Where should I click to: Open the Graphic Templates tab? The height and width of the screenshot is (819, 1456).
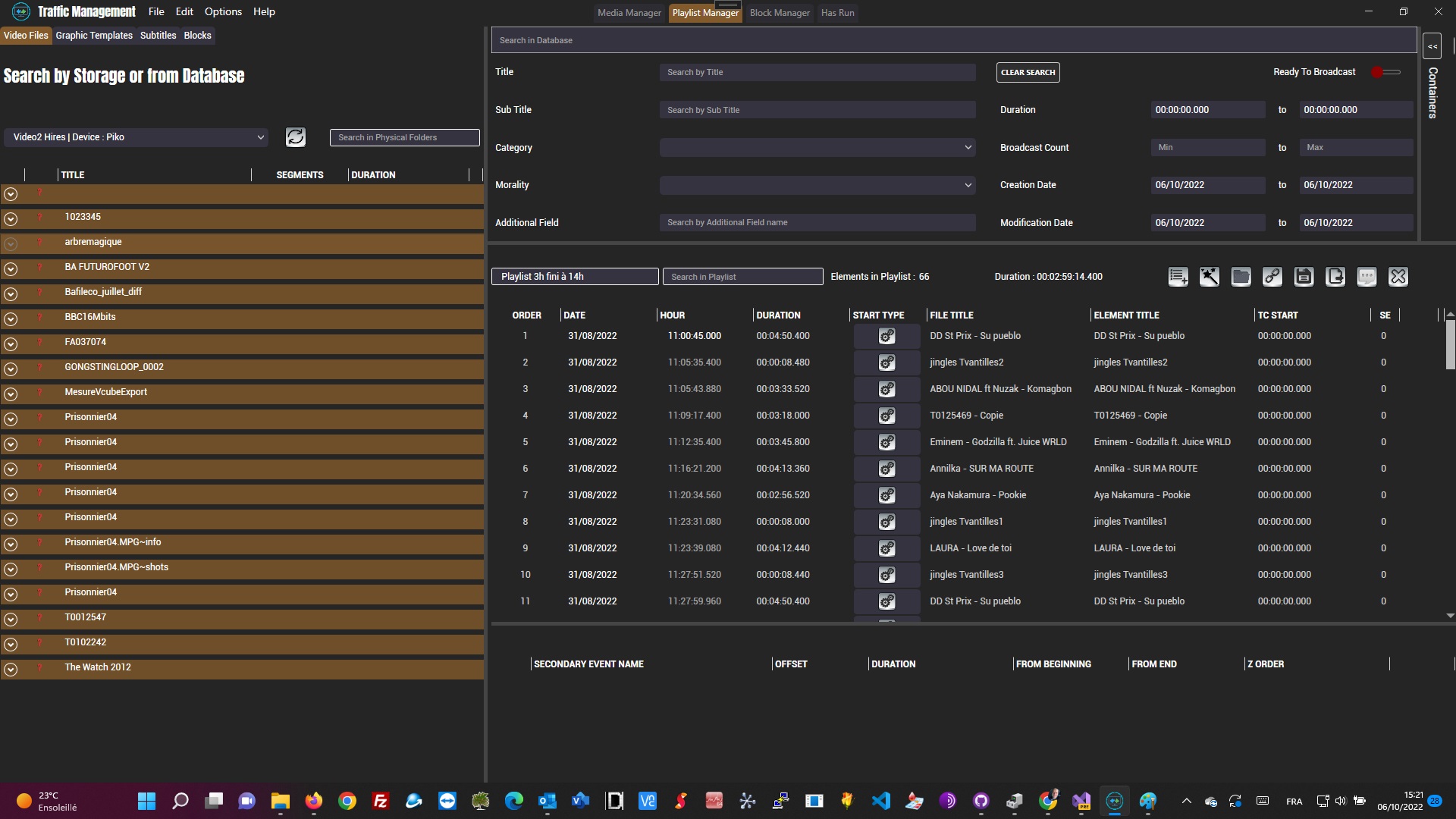click(94, 36)
